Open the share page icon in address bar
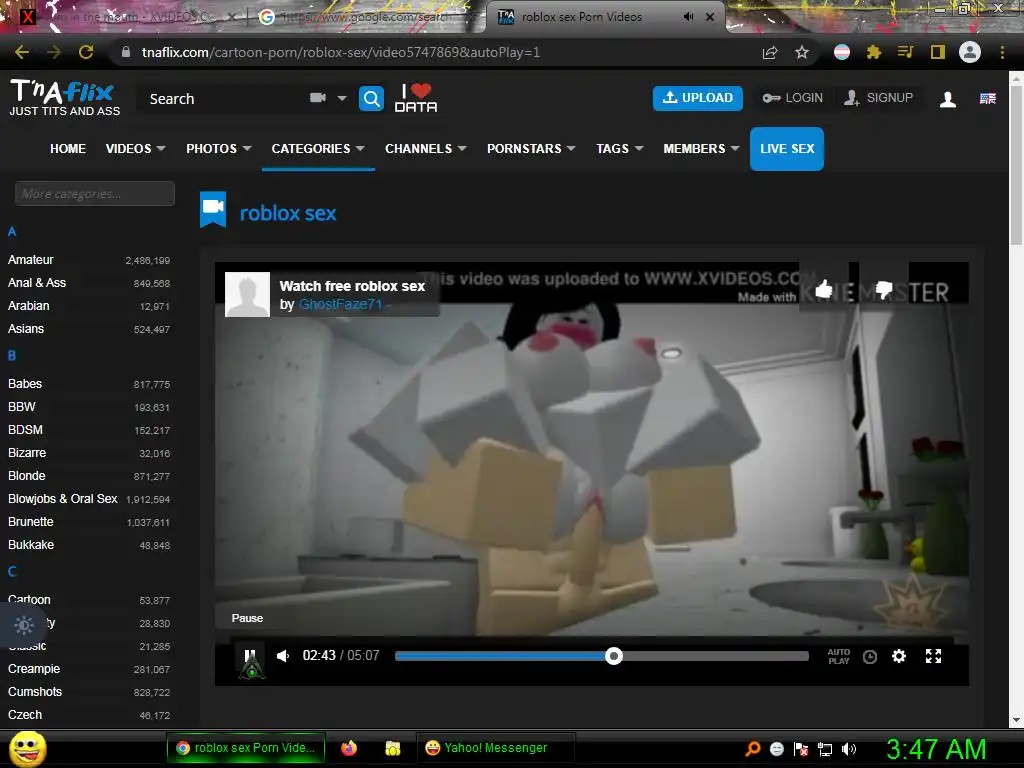 click(x=770, y=52)
